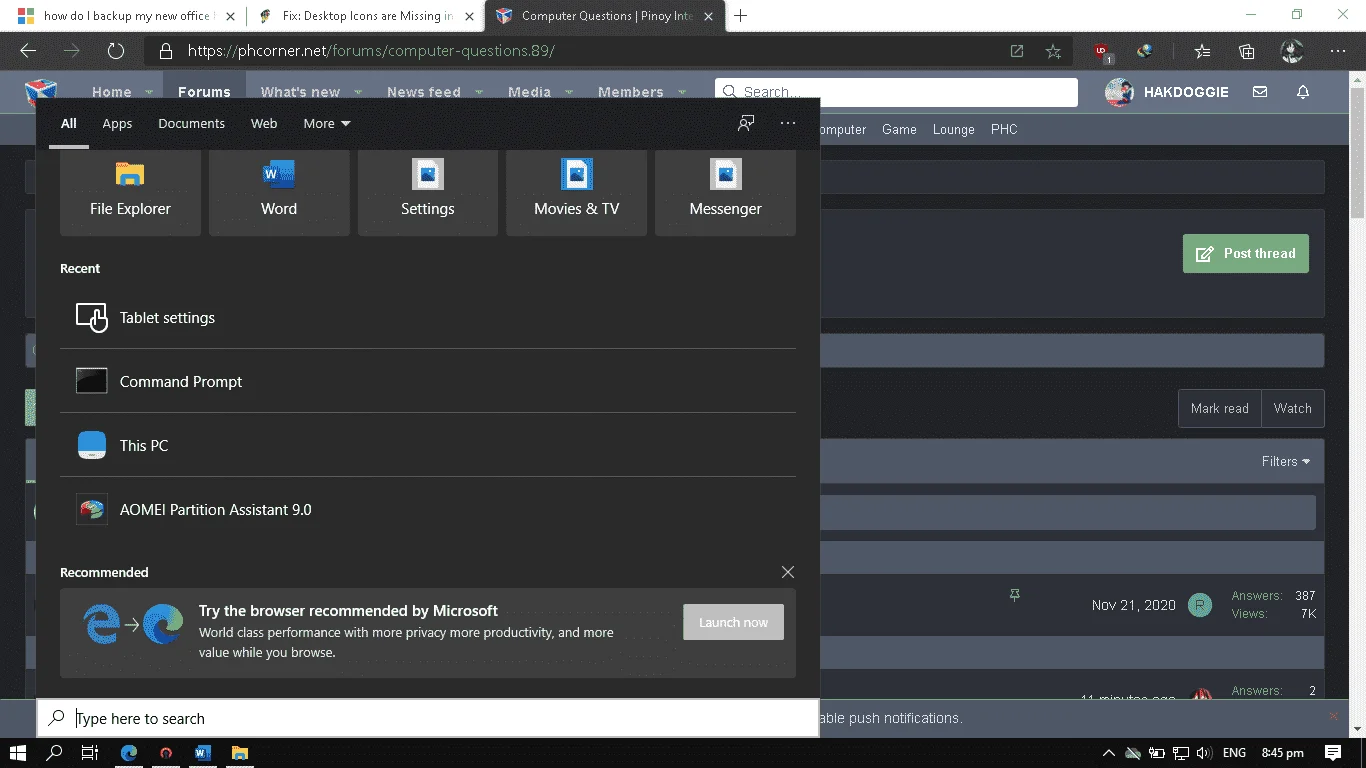This screenshot has height=768, width=1366.
Task: Open Command Prompt from Recent list
Action: coord(428,381)
